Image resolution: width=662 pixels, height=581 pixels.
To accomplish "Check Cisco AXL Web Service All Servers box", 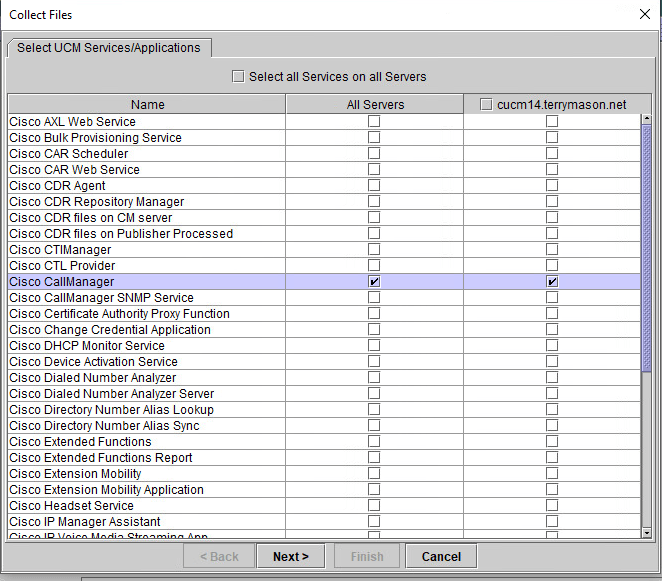I will pos(374,122).
